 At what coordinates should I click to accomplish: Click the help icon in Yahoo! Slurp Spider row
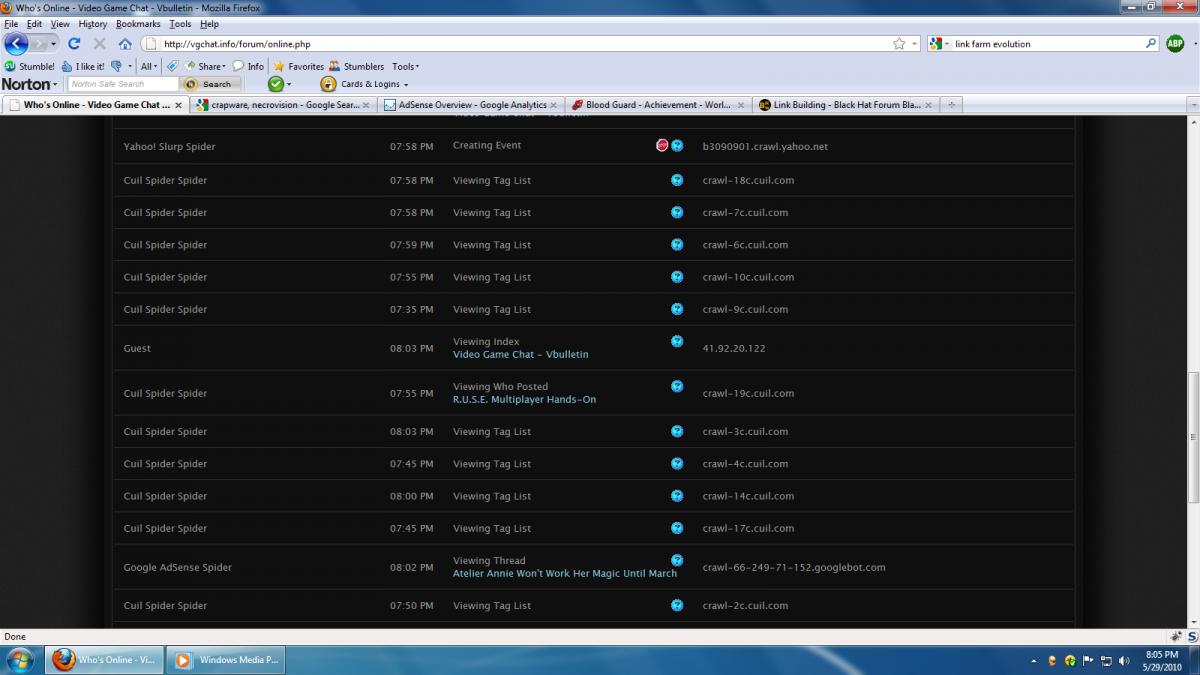click(677, 146)
